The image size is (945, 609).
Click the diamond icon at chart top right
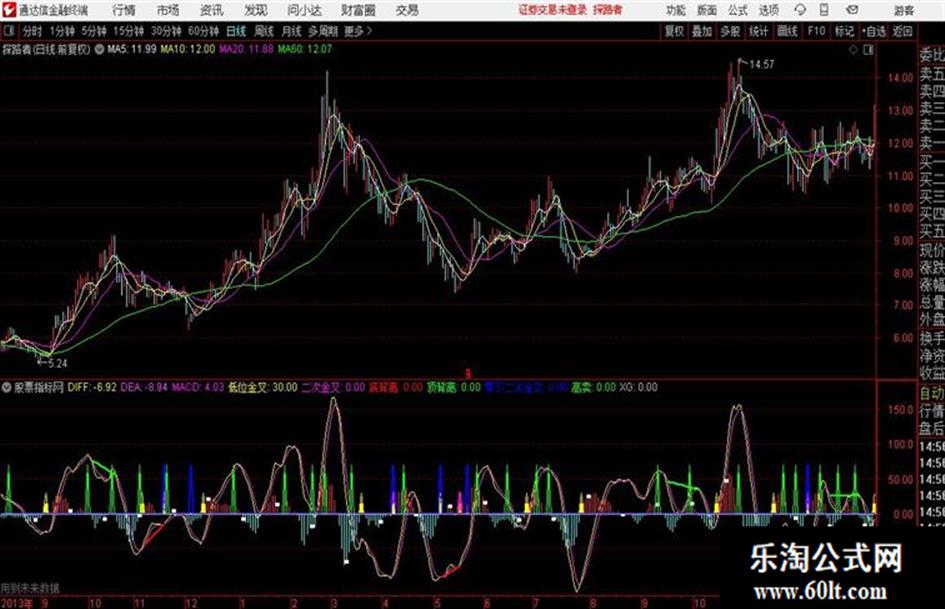point(853,50)
